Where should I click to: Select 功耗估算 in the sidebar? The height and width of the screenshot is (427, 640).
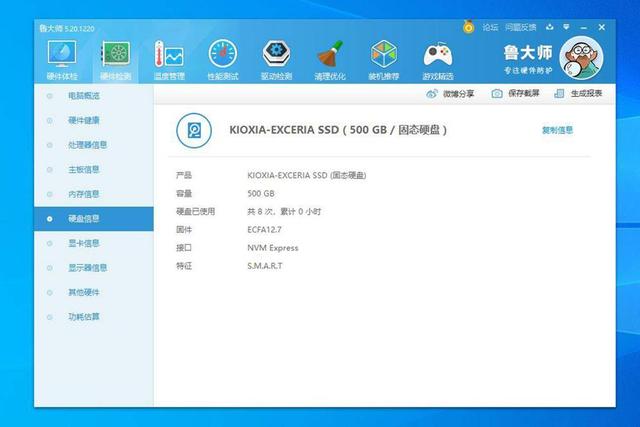click(x=94, y=317)
